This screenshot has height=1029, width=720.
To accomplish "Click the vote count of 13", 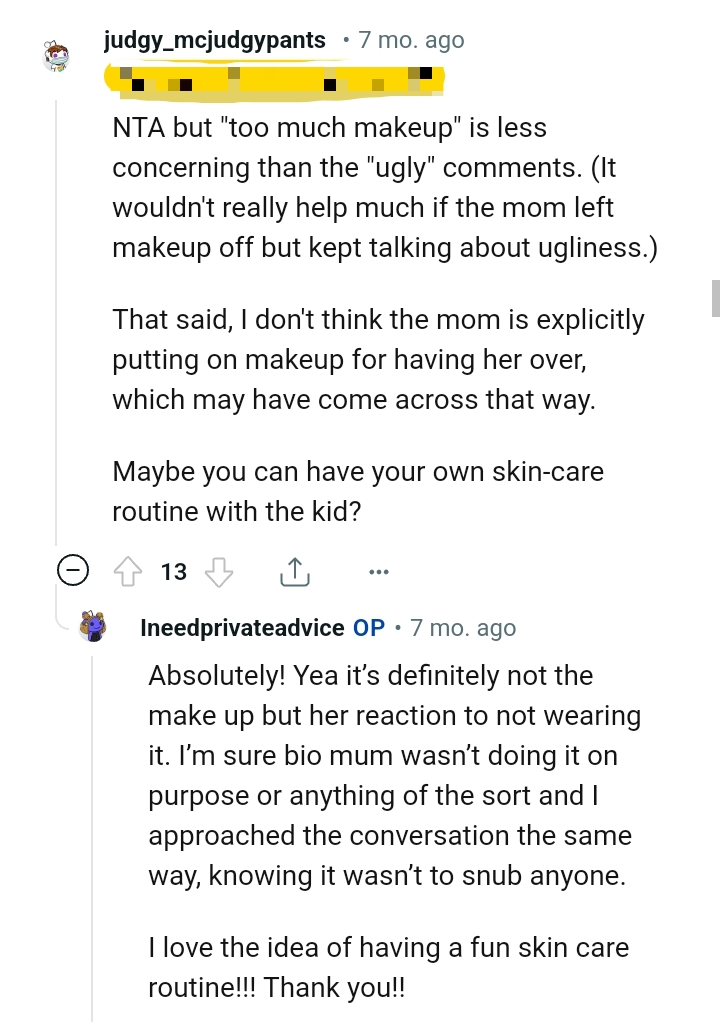I will point(174,572).
